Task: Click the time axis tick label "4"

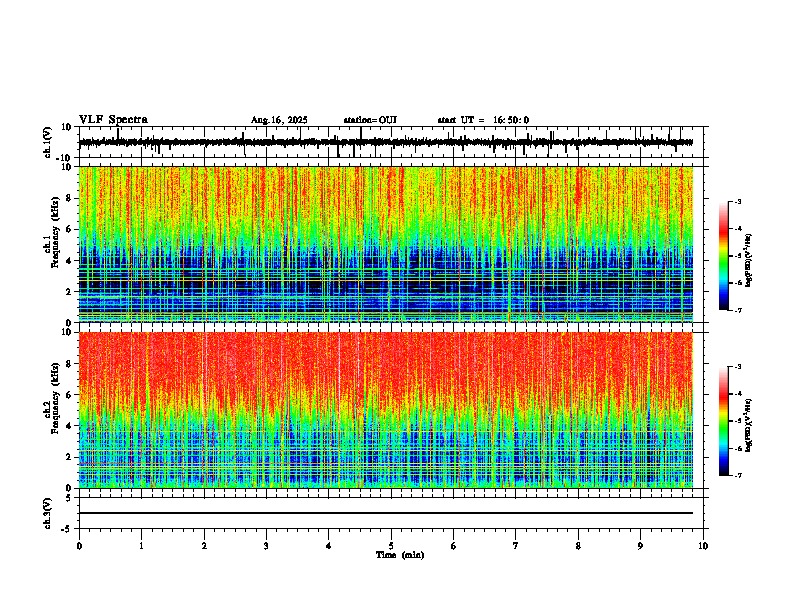Action: point(328,546)
